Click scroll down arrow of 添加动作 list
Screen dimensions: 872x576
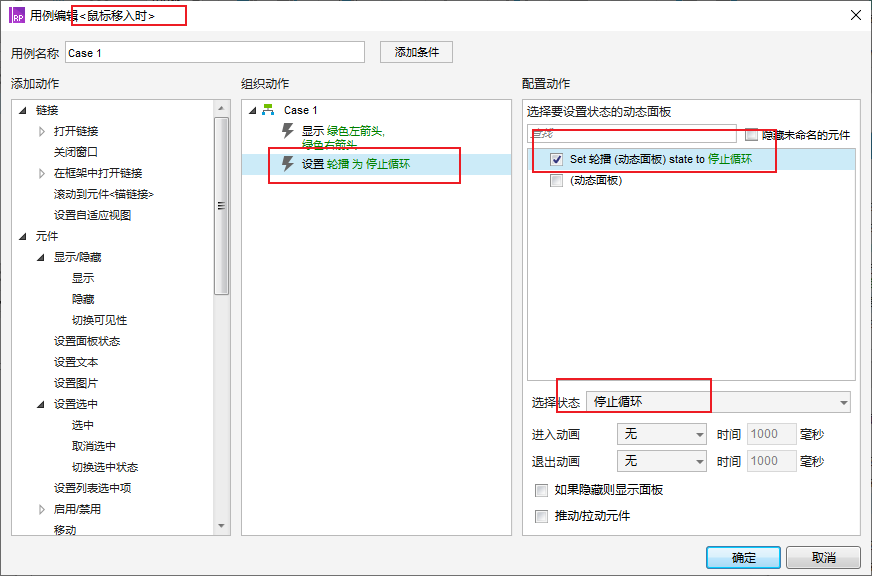[x=221, y=526]
